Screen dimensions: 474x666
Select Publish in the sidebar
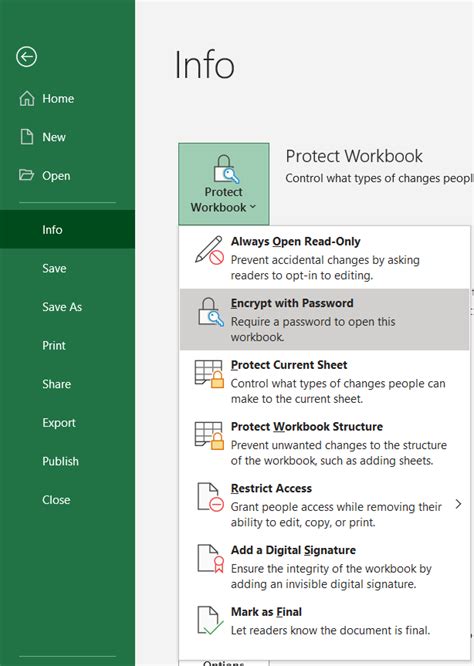coord(67,461)
